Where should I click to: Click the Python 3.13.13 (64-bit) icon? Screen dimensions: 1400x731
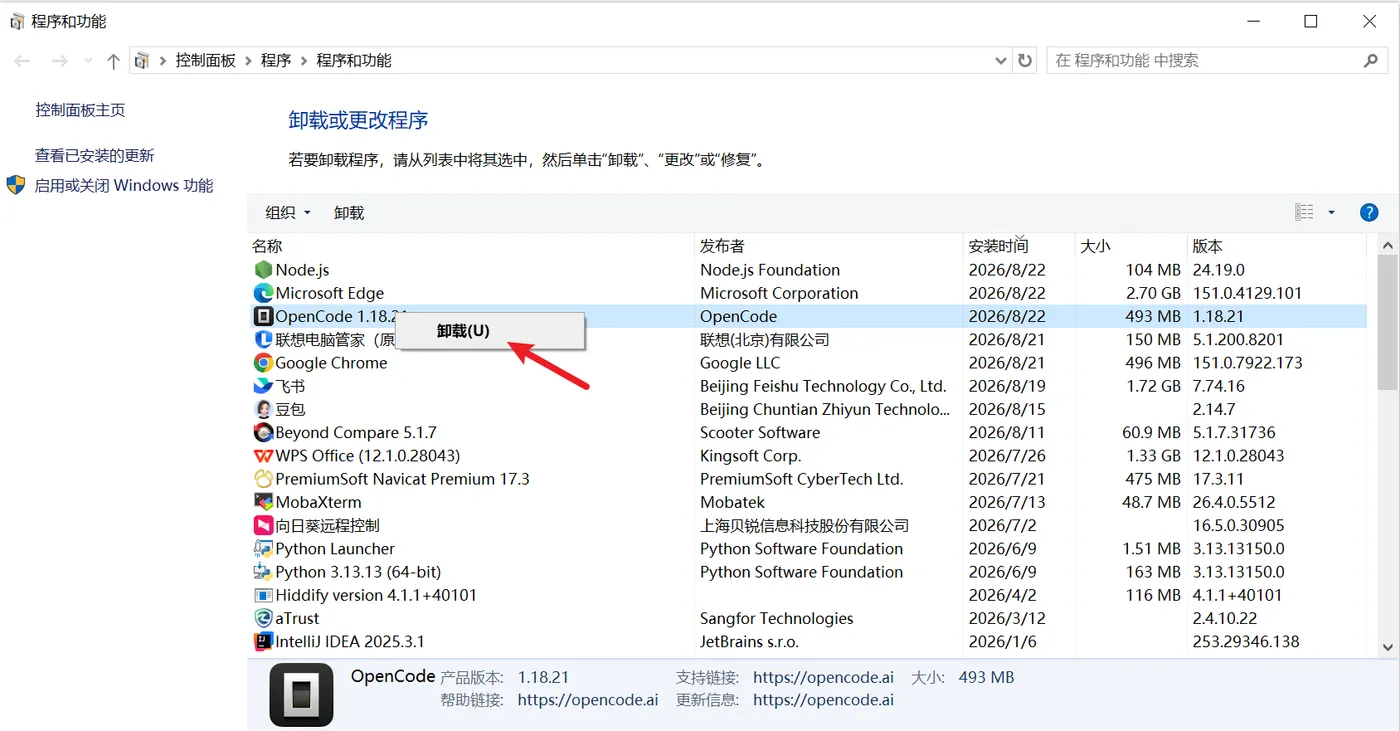coord(263,572)
